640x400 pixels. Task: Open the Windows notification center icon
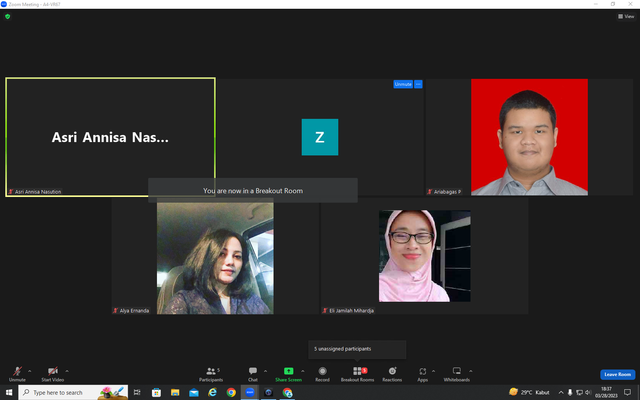click(627, 392)
